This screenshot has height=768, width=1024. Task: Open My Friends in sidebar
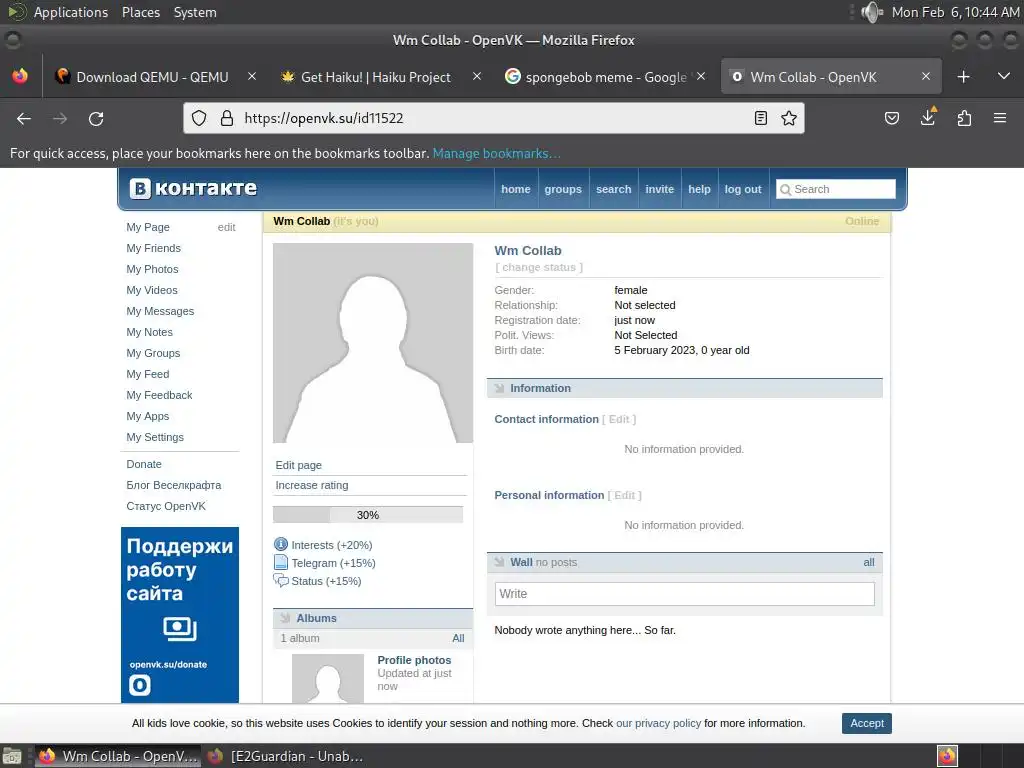coord(153,248)
